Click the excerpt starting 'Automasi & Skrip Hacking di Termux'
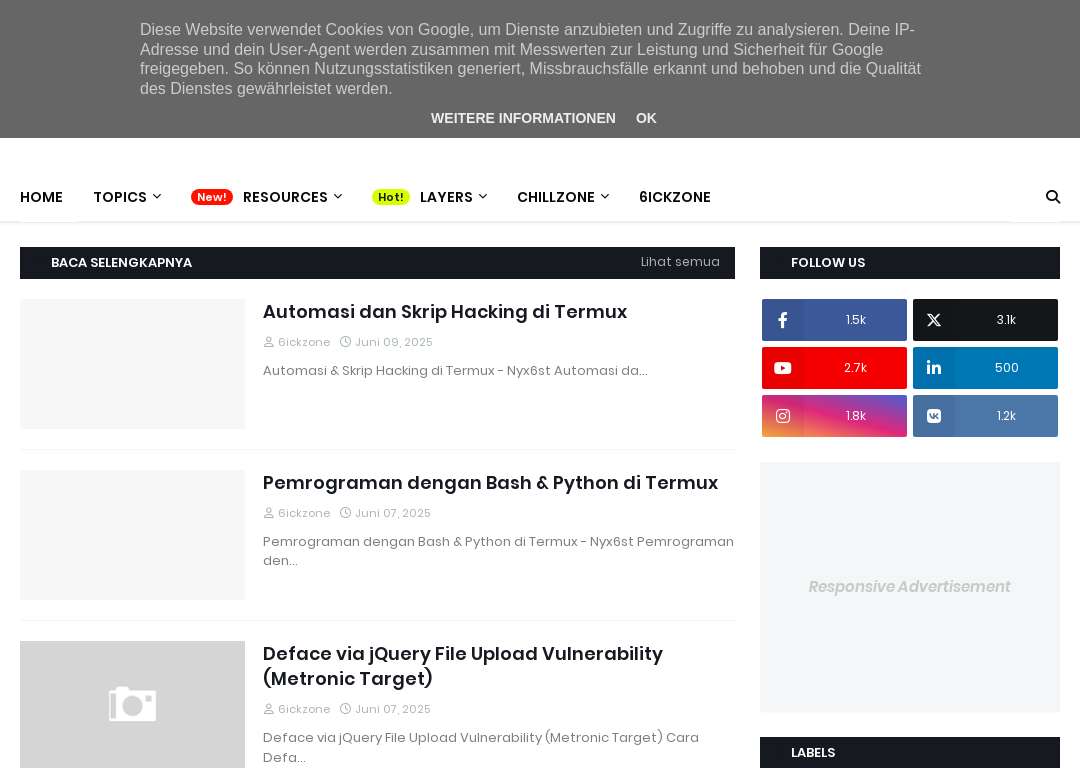The height and width of the screenshot is (768, 1080). (x=455, y=371)
